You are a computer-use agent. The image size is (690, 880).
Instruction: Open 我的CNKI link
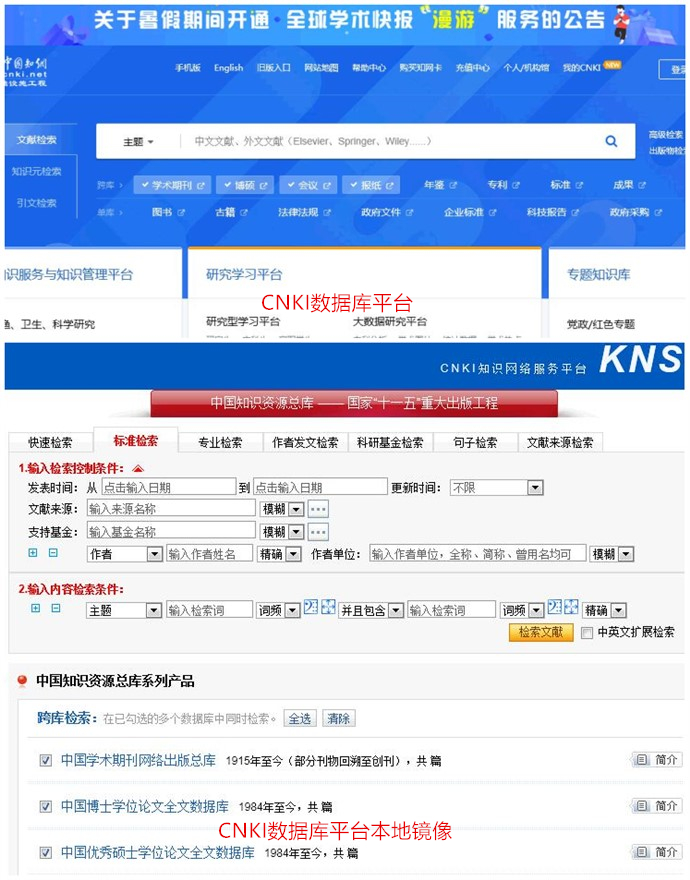tap(582, 67)
